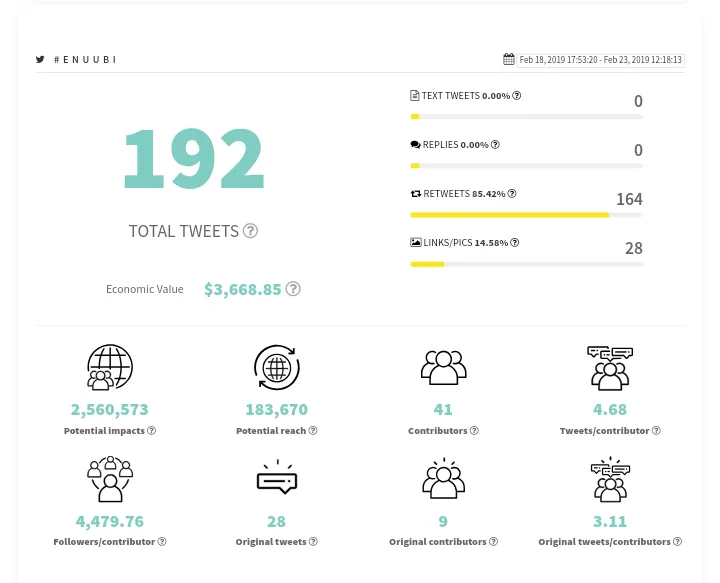Click the Economic Value label
The width and height of the screenshot is (720, 583).
(145, 289)
